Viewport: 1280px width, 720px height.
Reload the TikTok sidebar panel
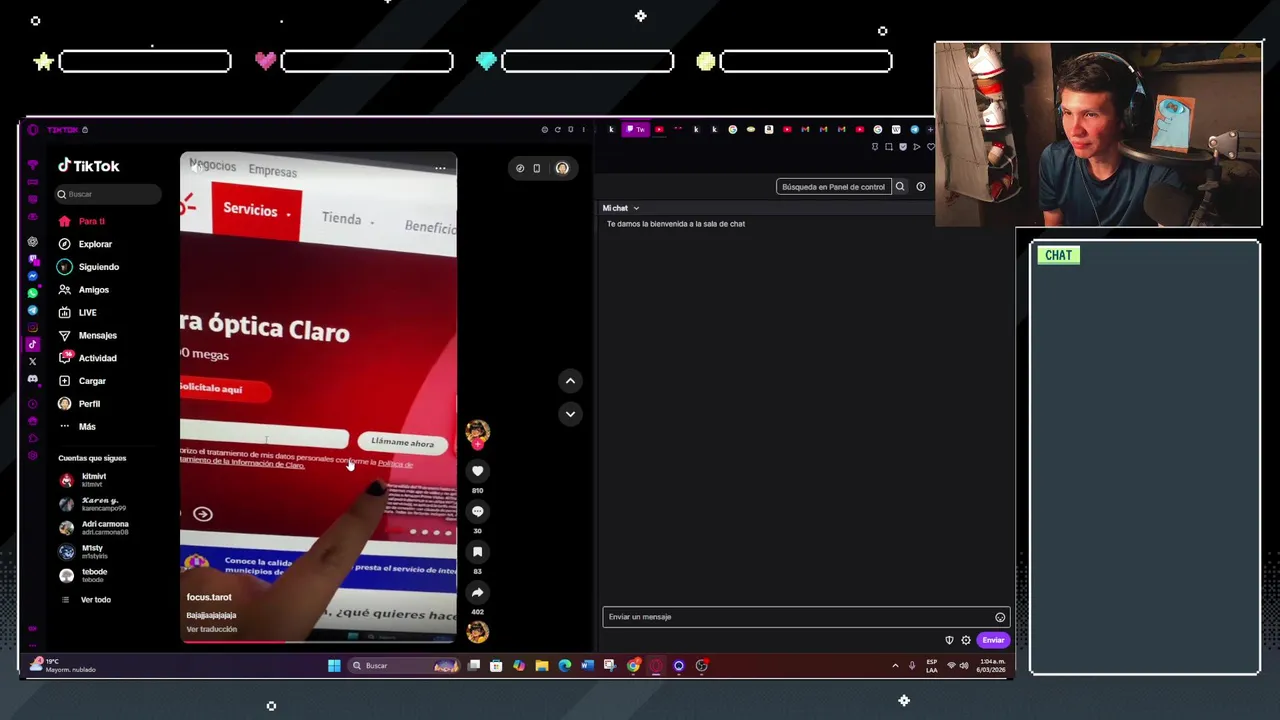pyautogui.click(x=558, y=129)
